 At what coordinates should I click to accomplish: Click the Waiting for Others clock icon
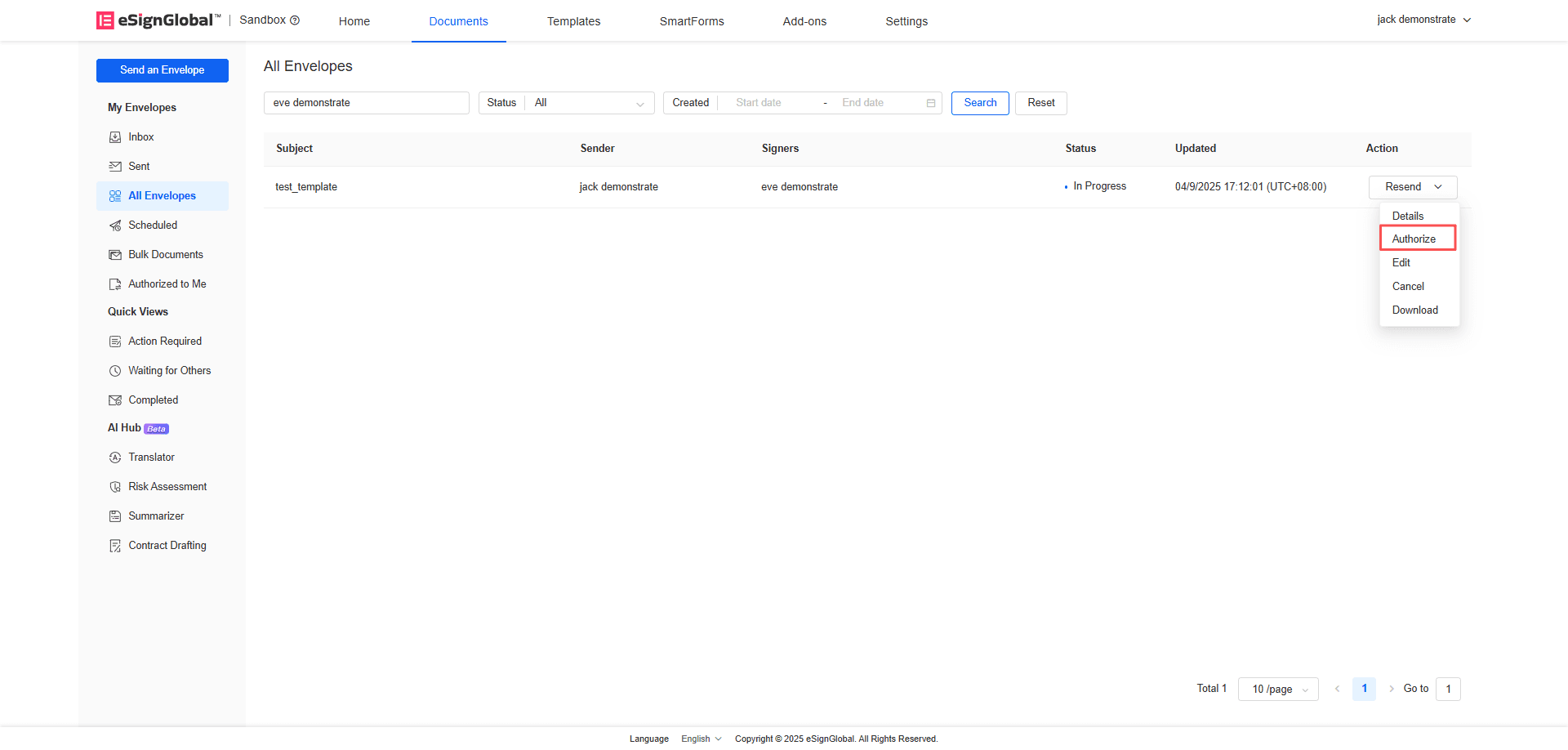pos(115,371)
